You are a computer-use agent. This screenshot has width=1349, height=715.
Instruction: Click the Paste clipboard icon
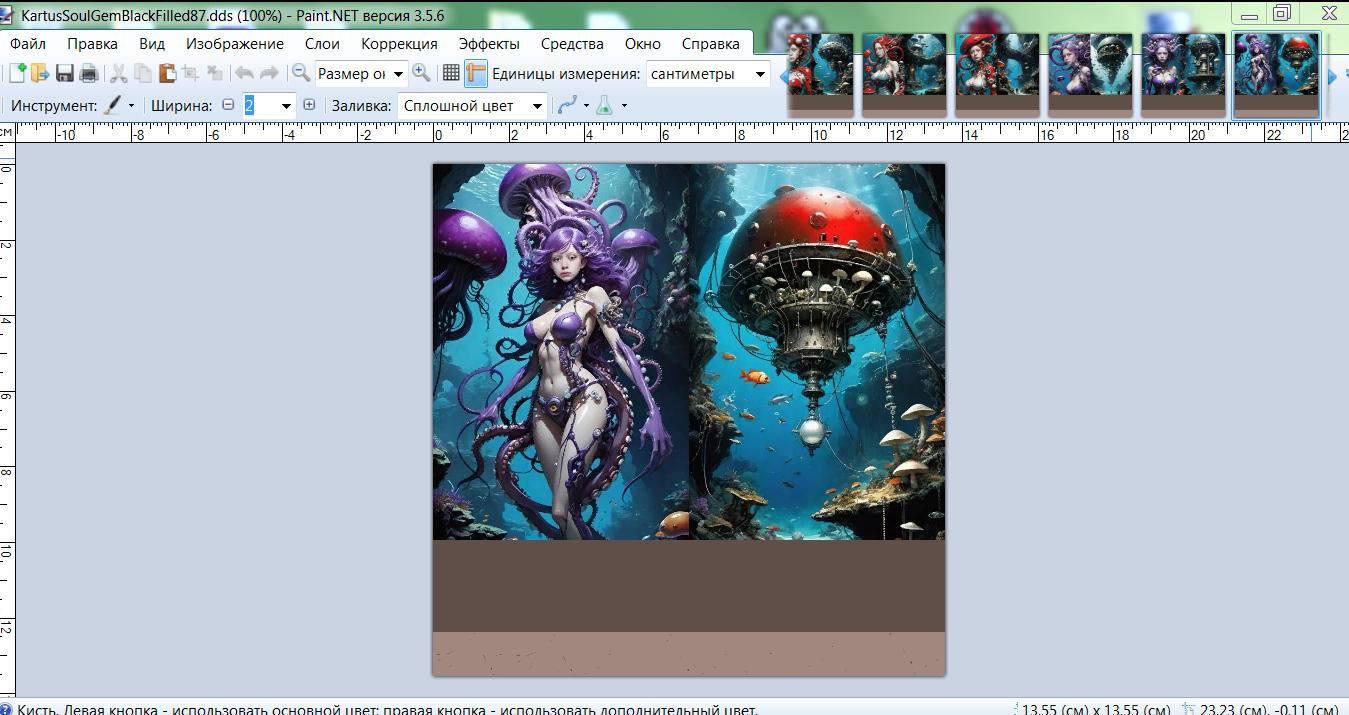point(166,73)
